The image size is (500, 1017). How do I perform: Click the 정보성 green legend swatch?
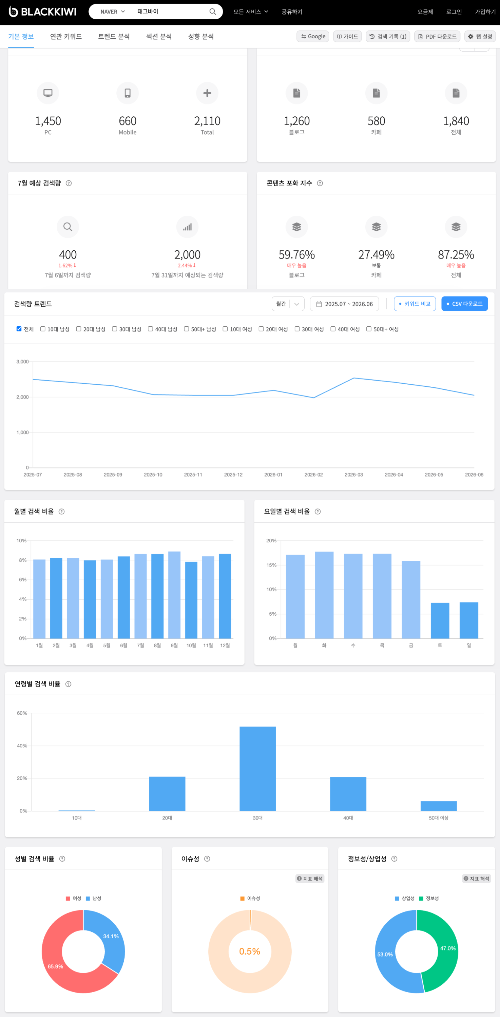[x=420, y=898]
